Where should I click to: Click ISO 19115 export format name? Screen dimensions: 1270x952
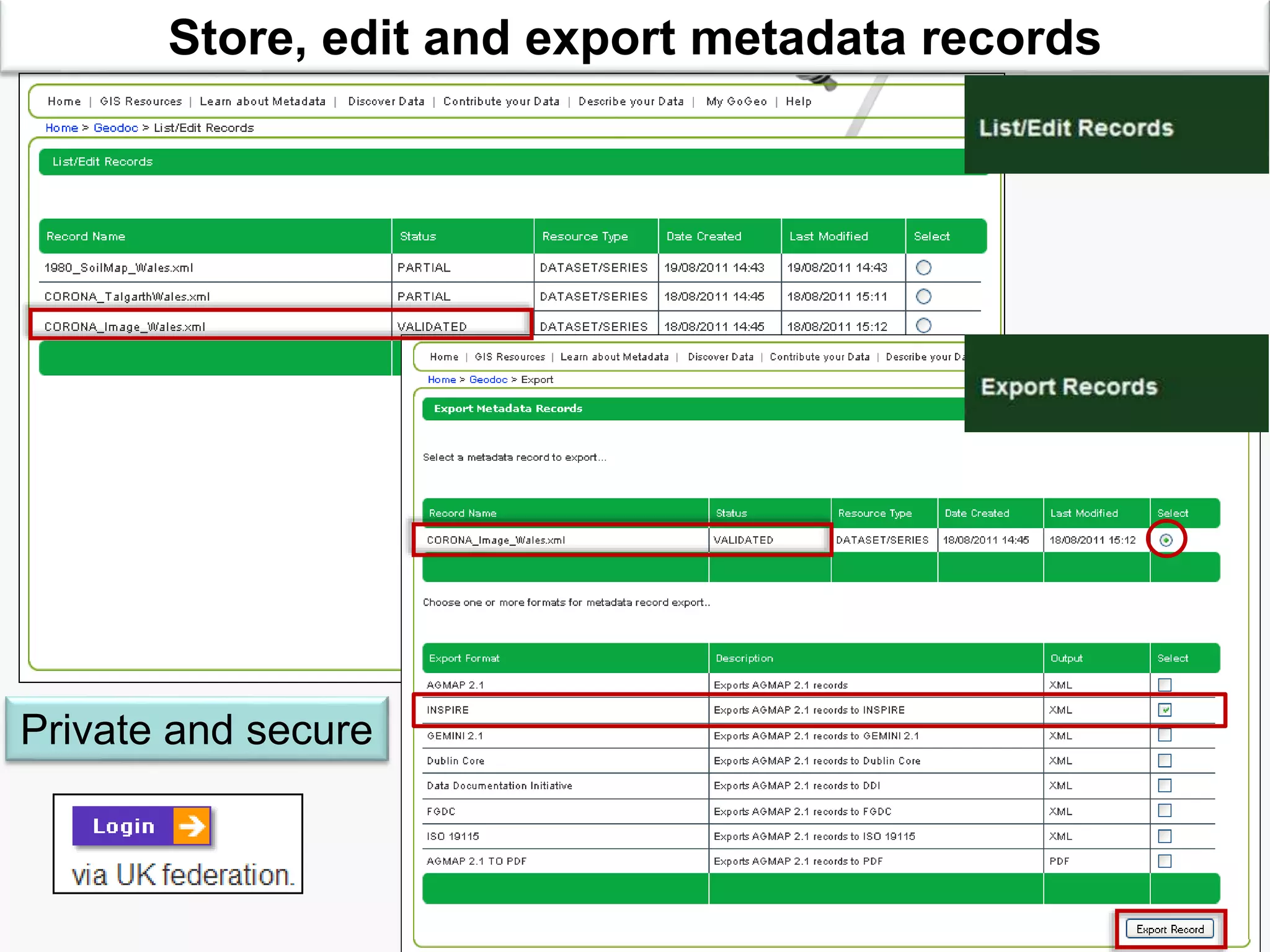(x=453, y=836)
